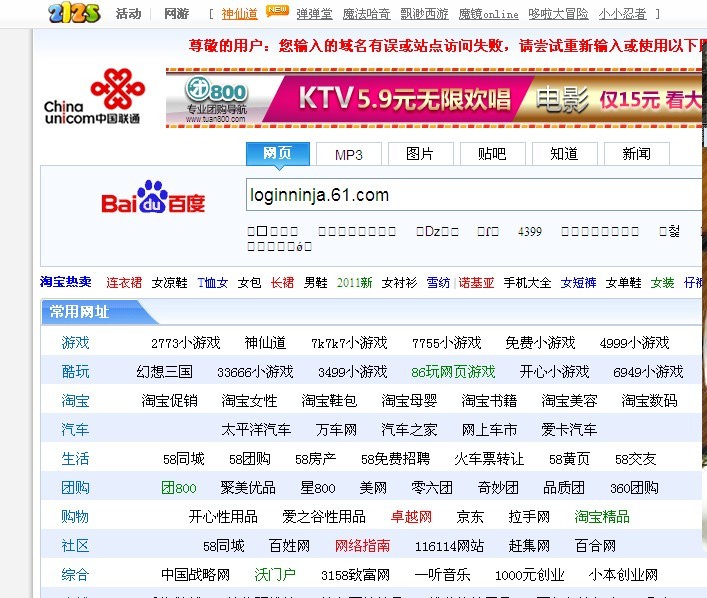Open the 网络指南 link
707x598 pixels.
pyautogui.click(x=363, y=546)
